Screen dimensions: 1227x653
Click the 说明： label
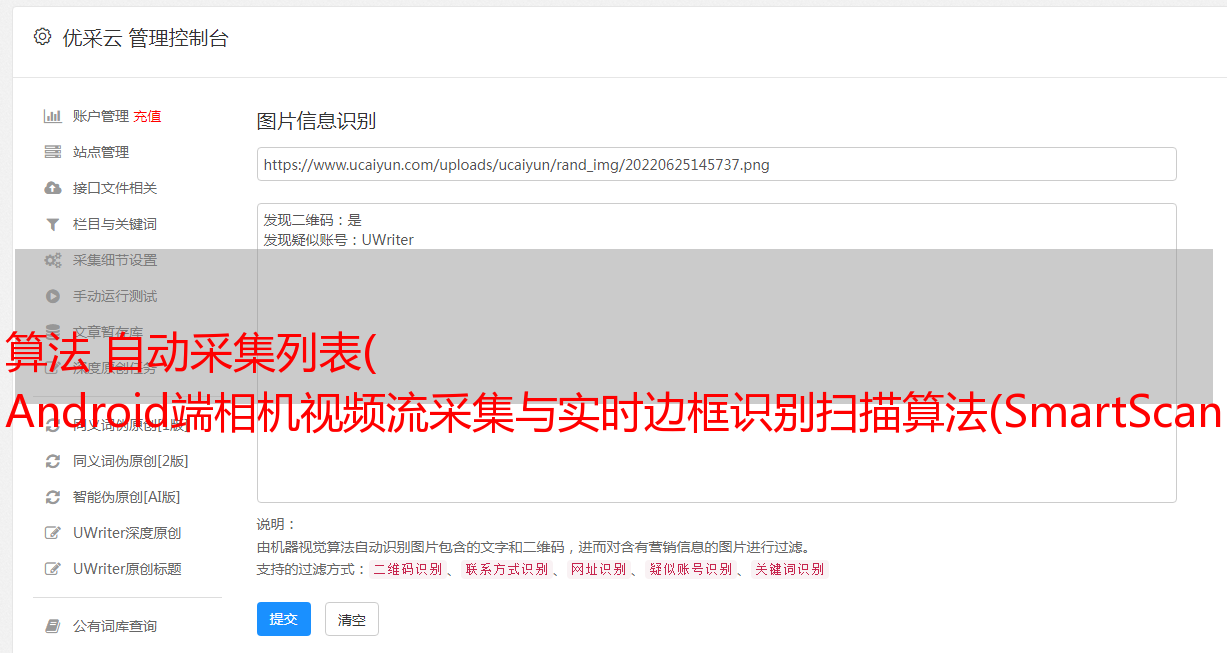tap(277, 524)
